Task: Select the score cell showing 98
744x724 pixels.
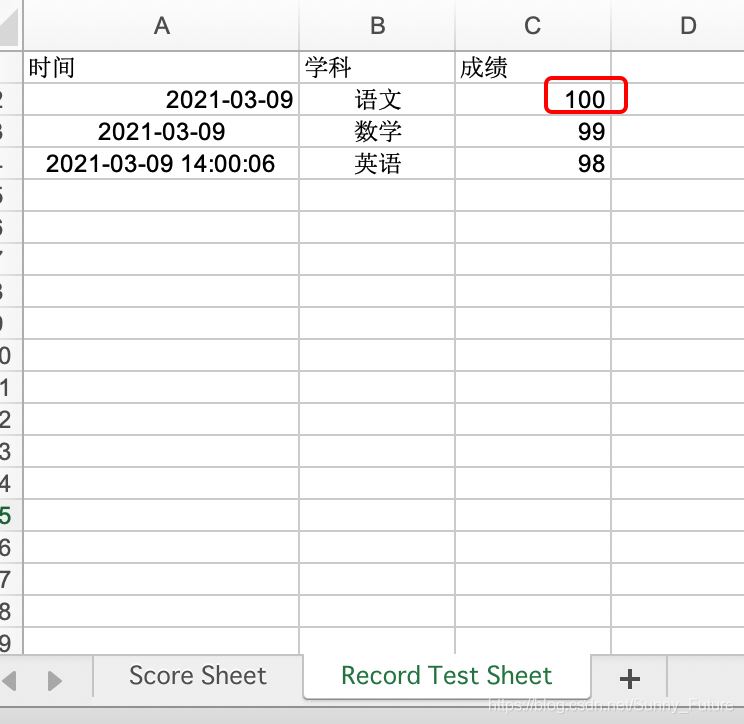Action: point(532,163)
